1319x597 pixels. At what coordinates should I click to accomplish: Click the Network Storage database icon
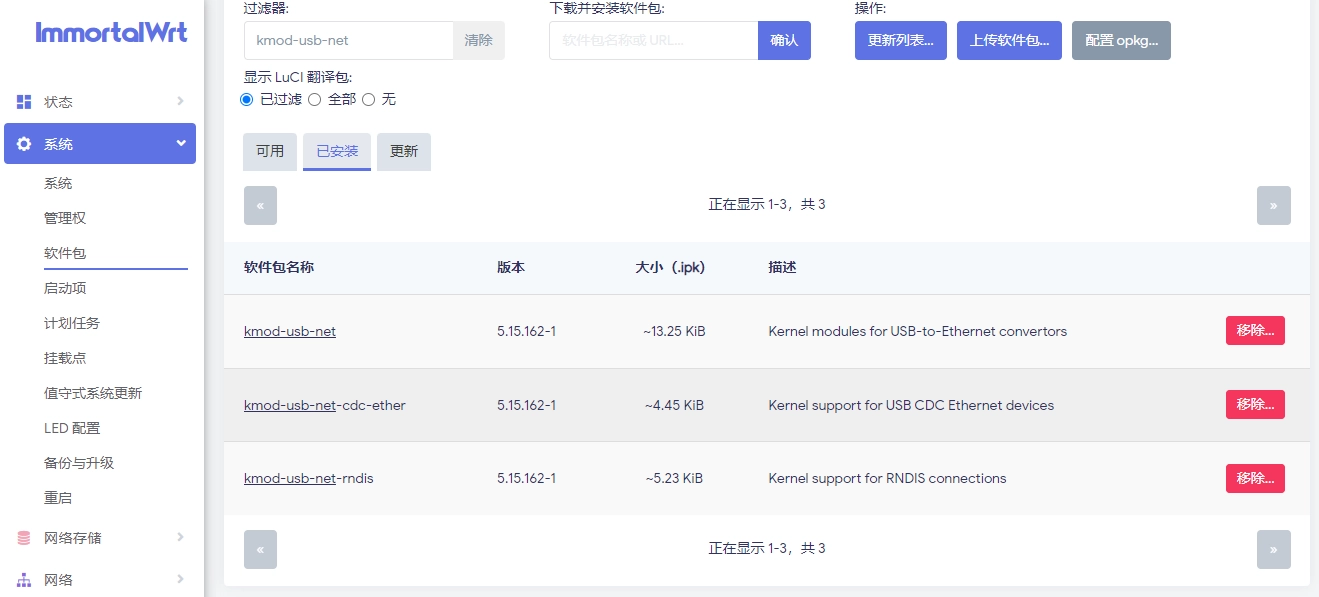(24, 538)
